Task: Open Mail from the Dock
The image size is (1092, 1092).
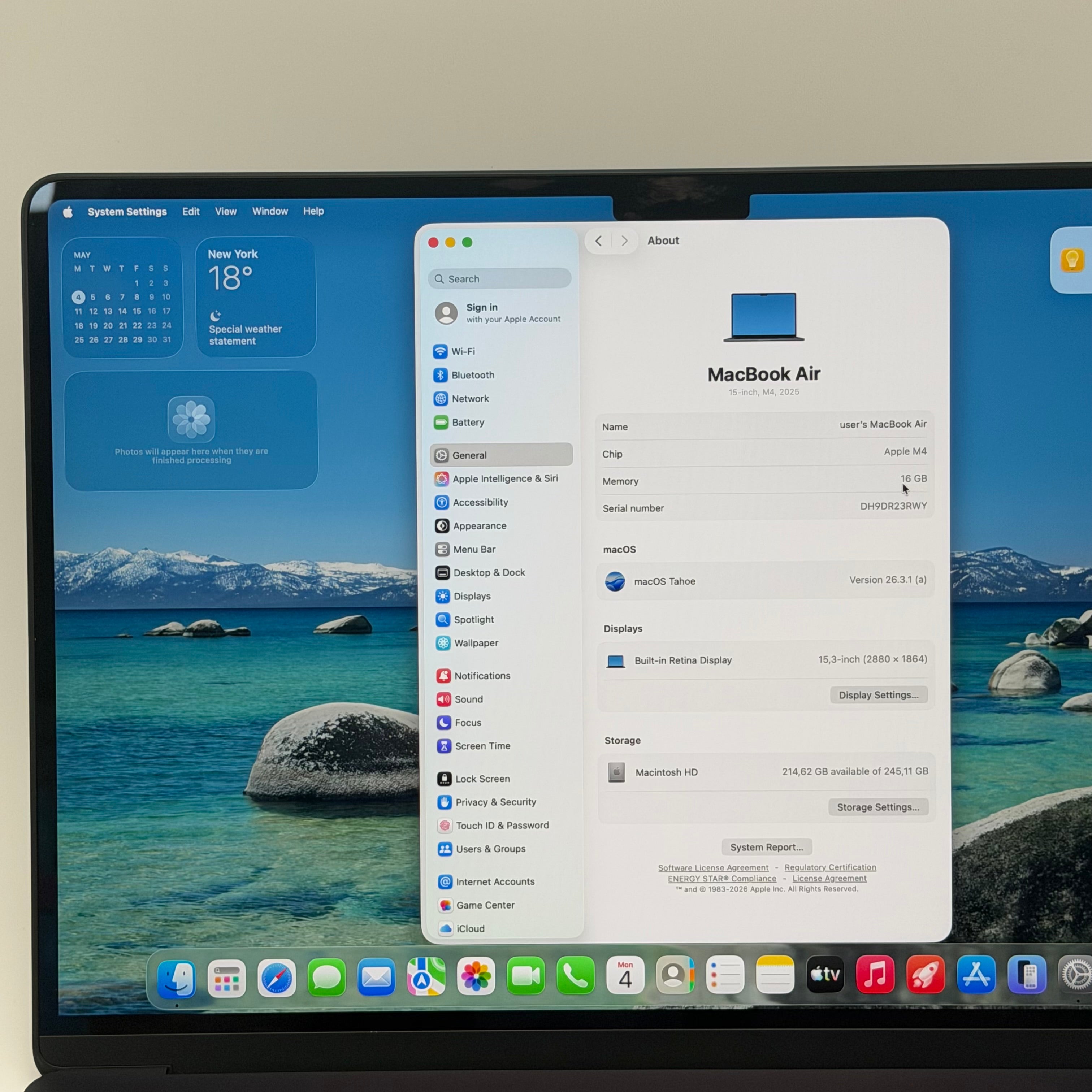Action: 376,977
